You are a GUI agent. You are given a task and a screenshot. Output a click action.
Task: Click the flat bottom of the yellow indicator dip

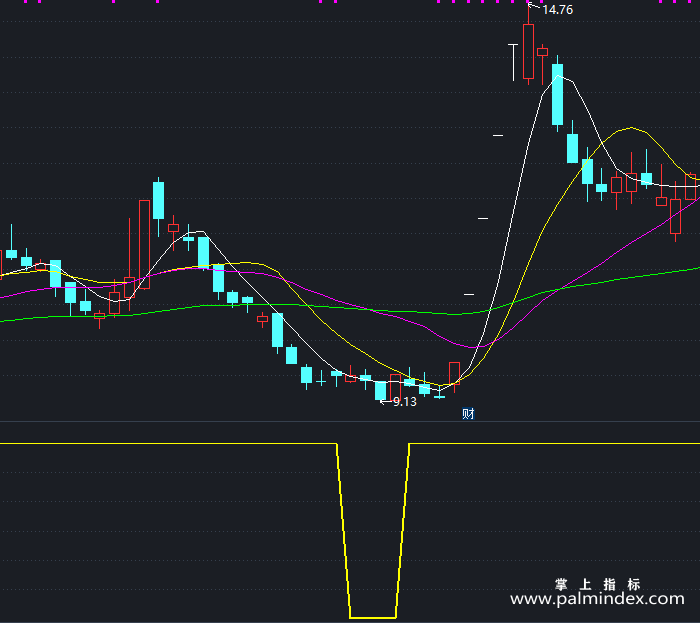click(373, 618)
